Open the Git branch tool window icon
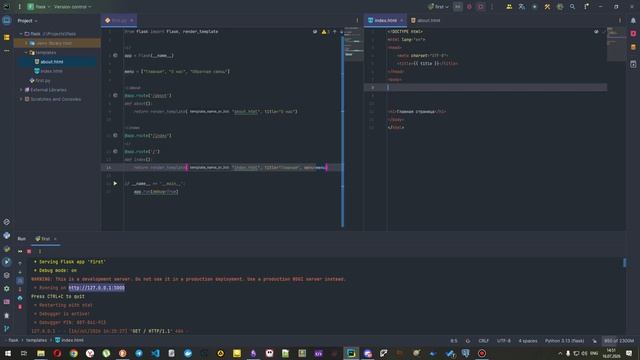 7,329
